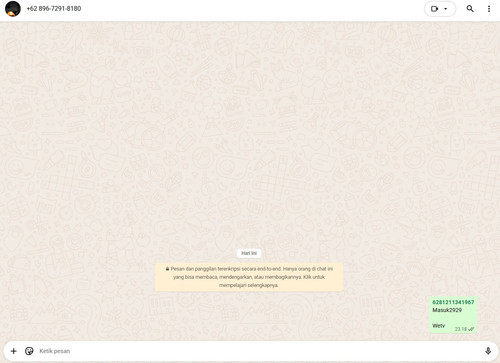The width and height of the screenshot is (500, 363).
Task: Select the Masuk2929 message text
Action: [x=447, y=310]
